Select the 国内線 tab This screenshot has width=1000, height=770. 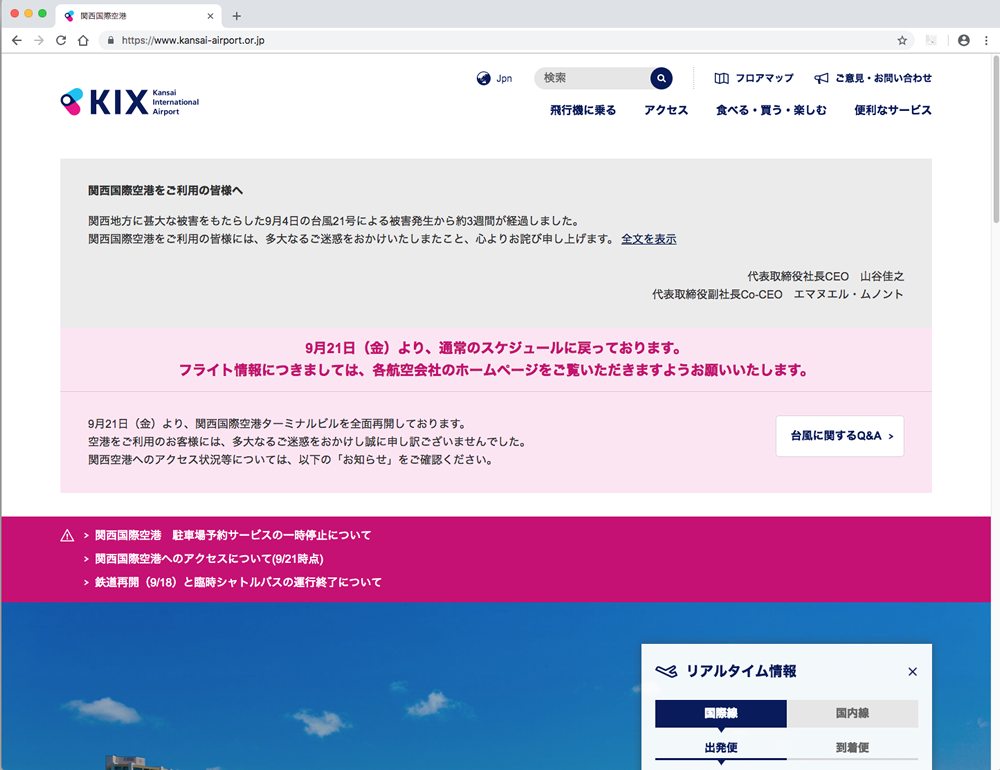(x=852, y=713)
